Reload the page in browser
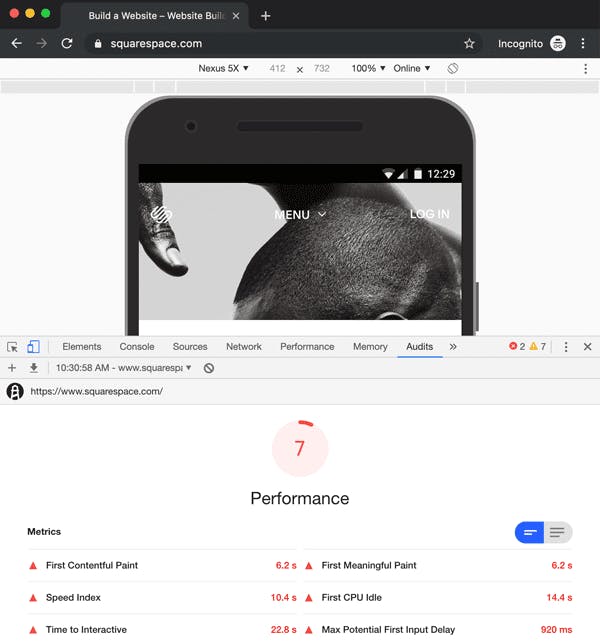 coord(67,44)
